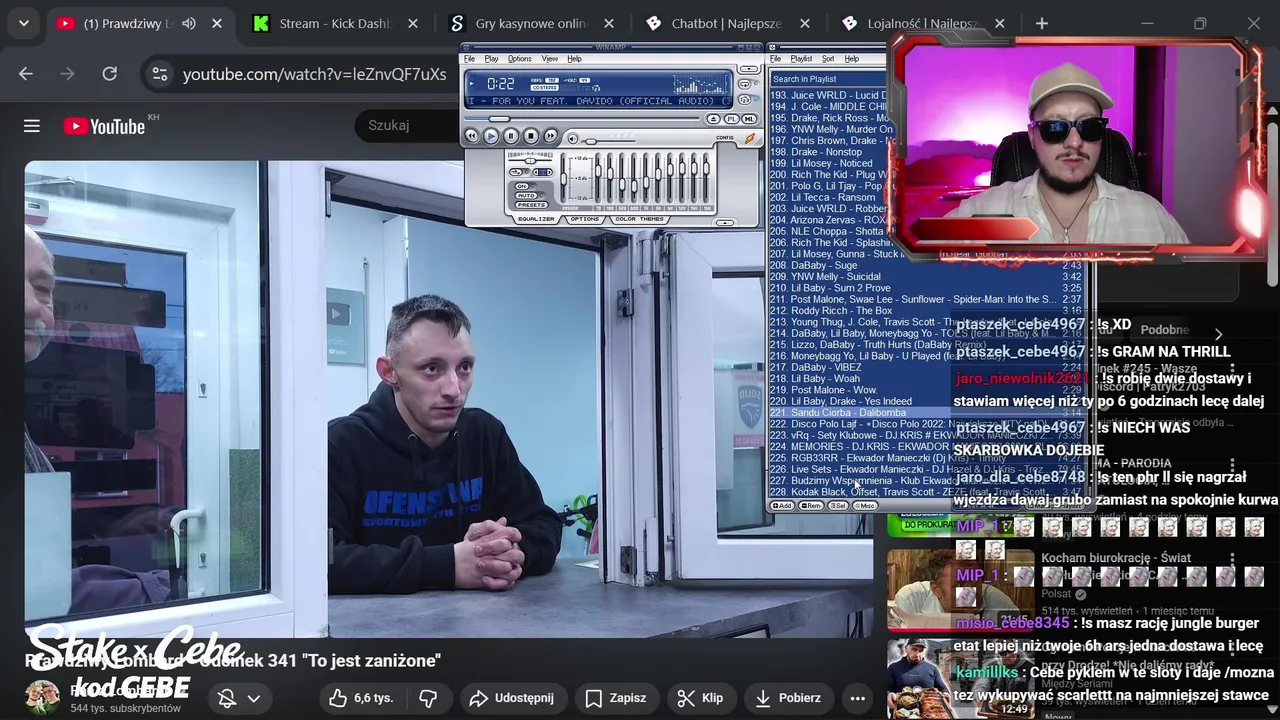This screenshot has height=720, width=1280.
Task: Dislike the video with thumbs down
Action: click(x=428, y=698)
